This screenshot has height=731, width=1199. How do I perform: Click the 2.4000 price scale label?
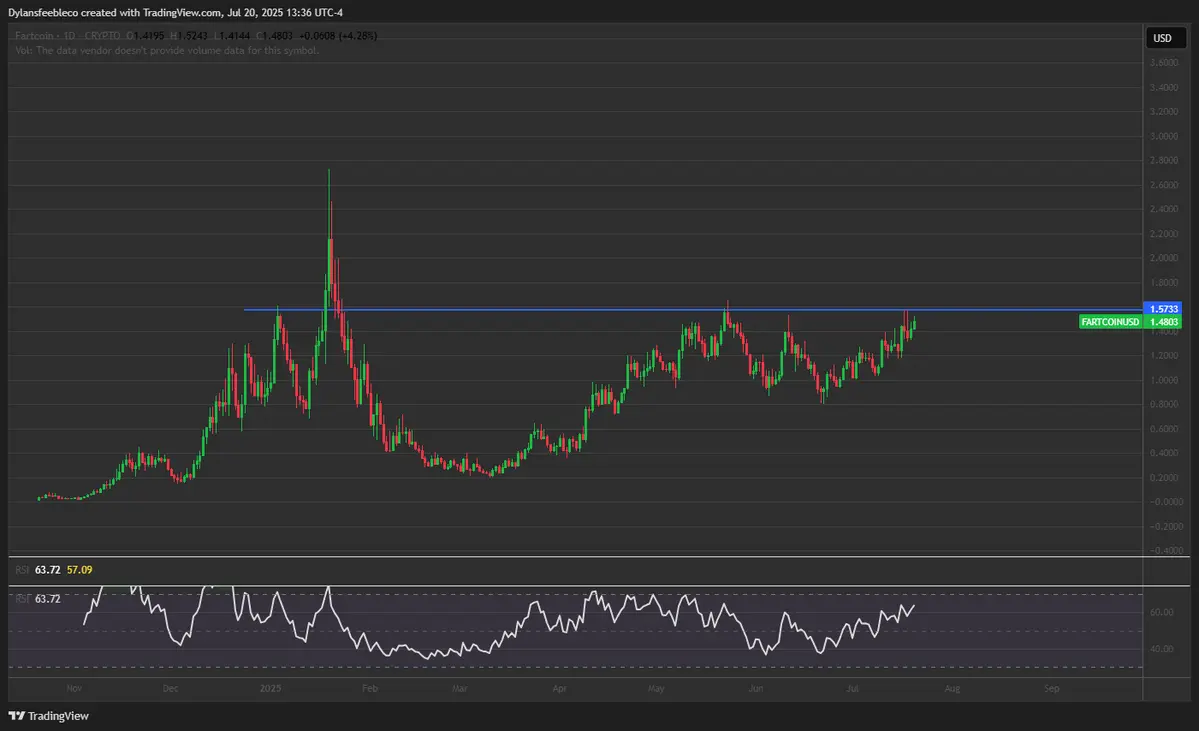pyautogui.click(x=1164, y=210)
